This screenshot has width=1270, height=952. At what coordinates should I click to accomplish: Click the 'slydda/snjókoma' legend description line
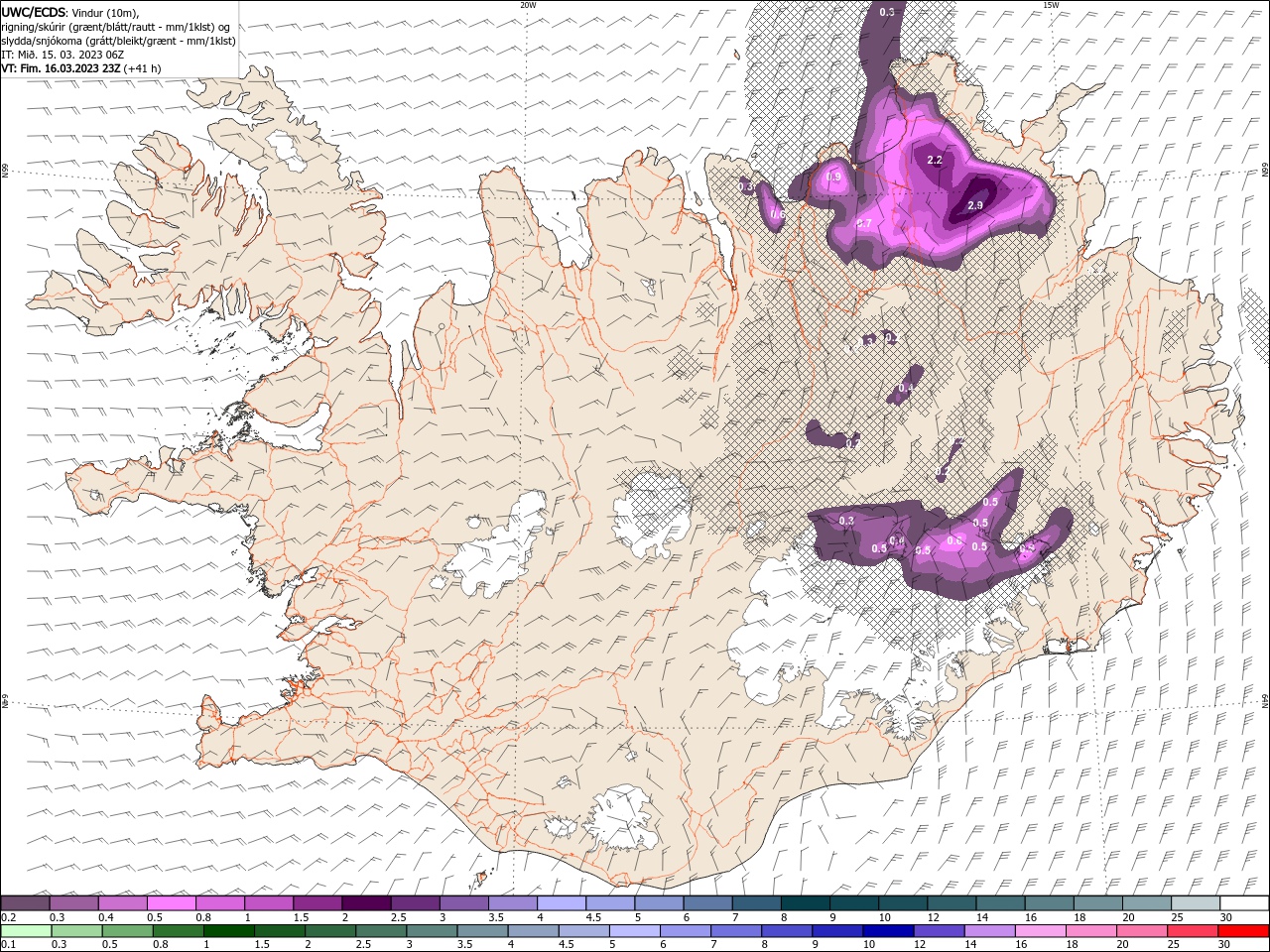[x=118, y=41]
